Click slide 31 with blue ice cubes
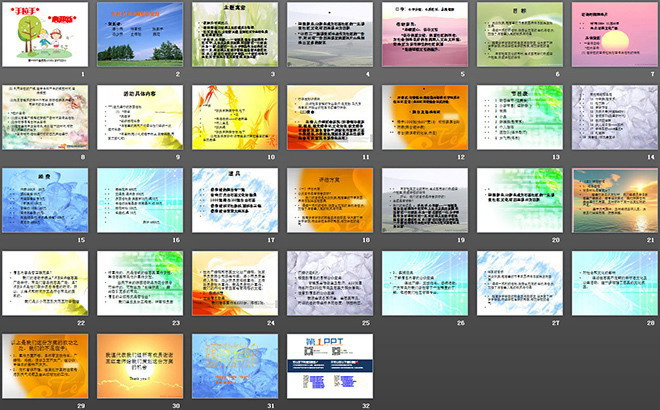This screenshot has width=660, height=410. 233,366
